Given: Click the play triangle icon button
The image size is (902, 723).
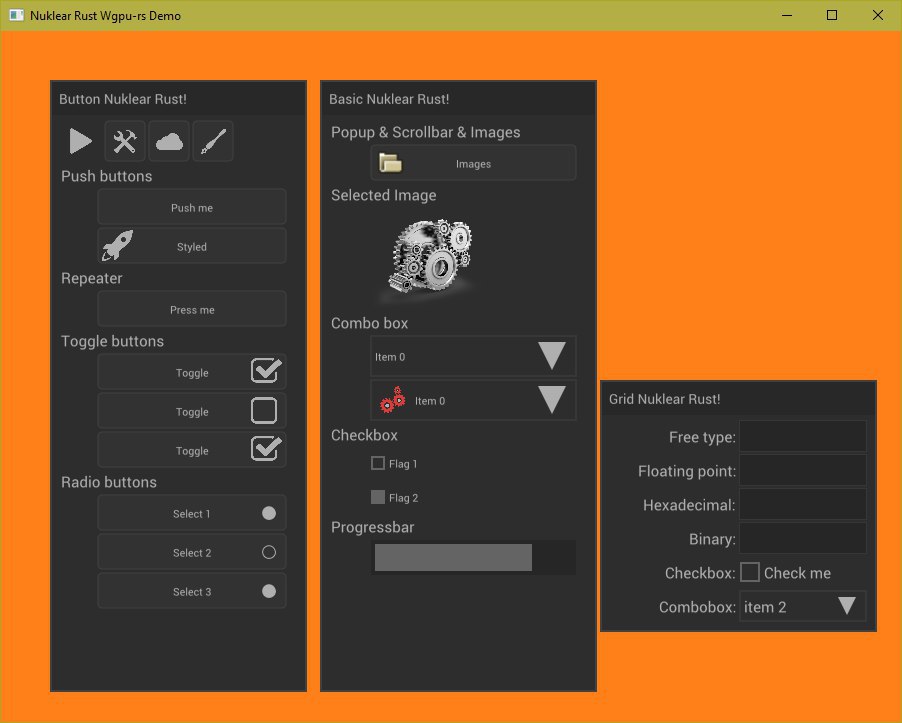Looking at the screenshot, I should pyautogui.click(x=81, y=141).
